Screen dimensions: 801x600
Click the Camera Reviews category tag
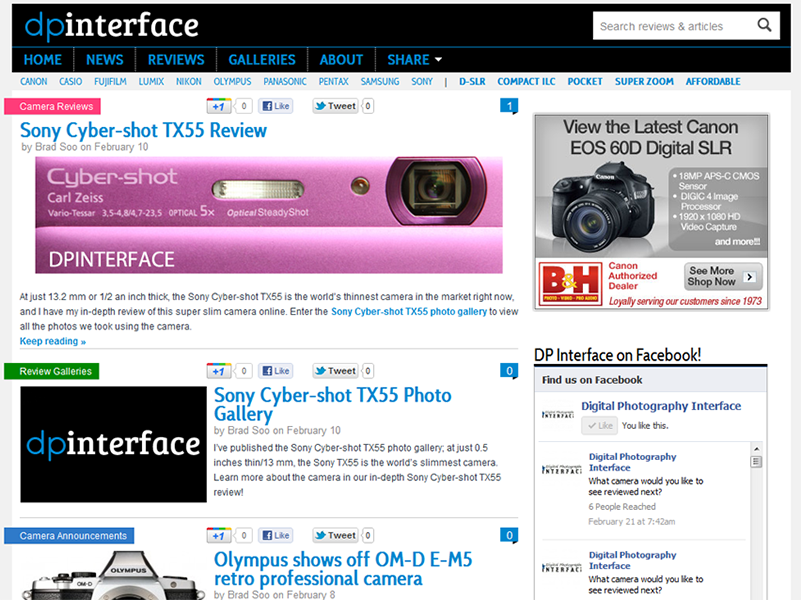(53, 106)
